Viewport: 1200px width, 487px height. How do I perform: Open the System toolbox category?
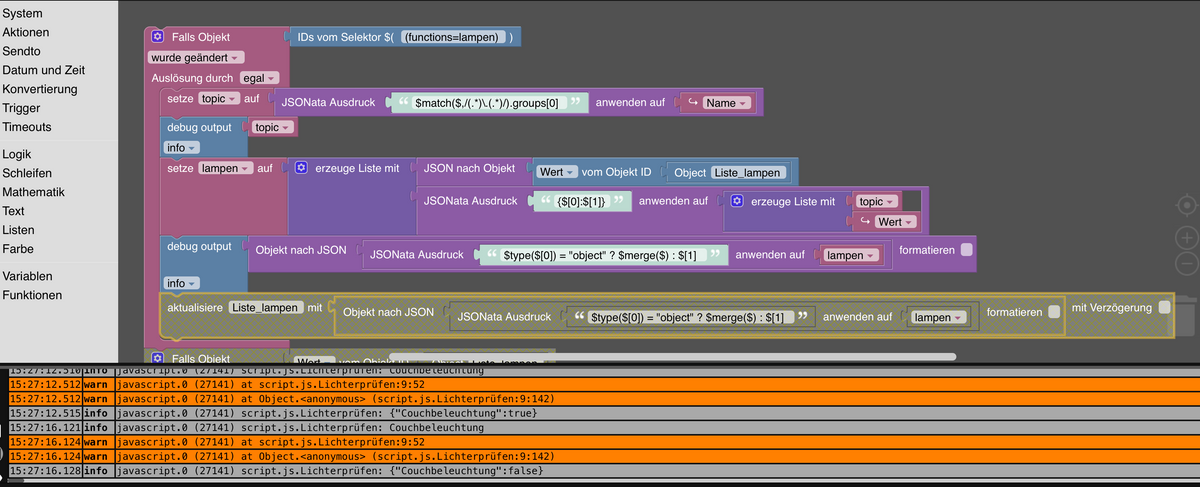pos(22,13)
